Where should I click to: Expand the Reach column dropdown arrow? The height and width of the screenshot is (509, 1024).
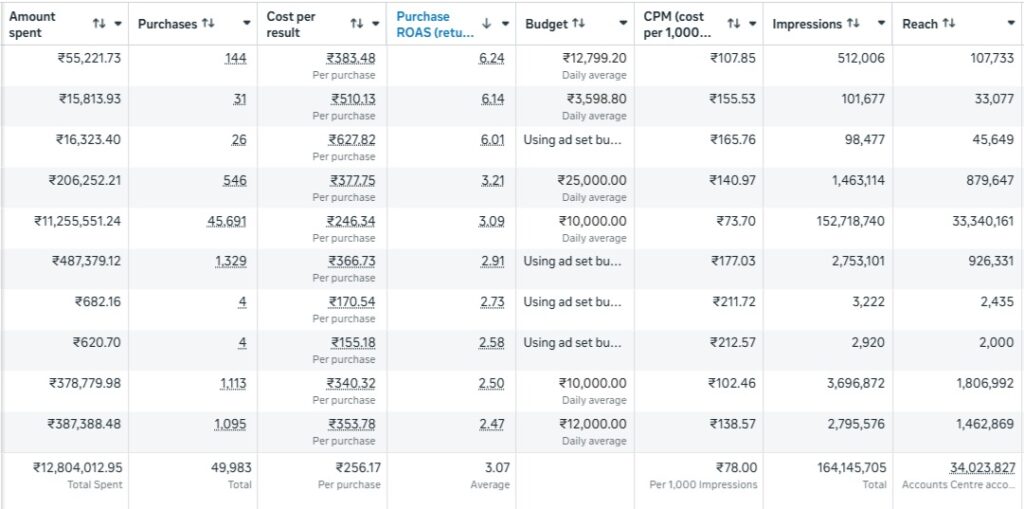point(1012,23)
